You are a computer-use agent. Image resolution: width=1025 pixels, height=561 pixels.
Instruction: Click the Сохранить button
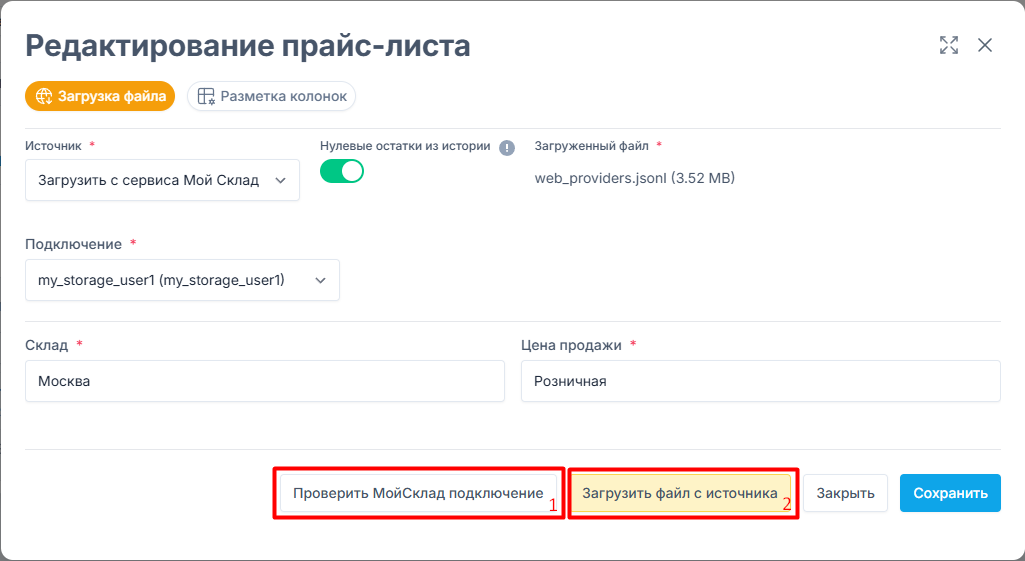[950, 493]
